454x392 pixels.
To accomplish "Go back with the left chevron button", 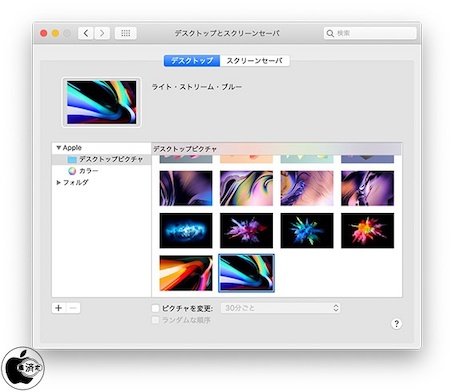I will click(x=86, y=33).
